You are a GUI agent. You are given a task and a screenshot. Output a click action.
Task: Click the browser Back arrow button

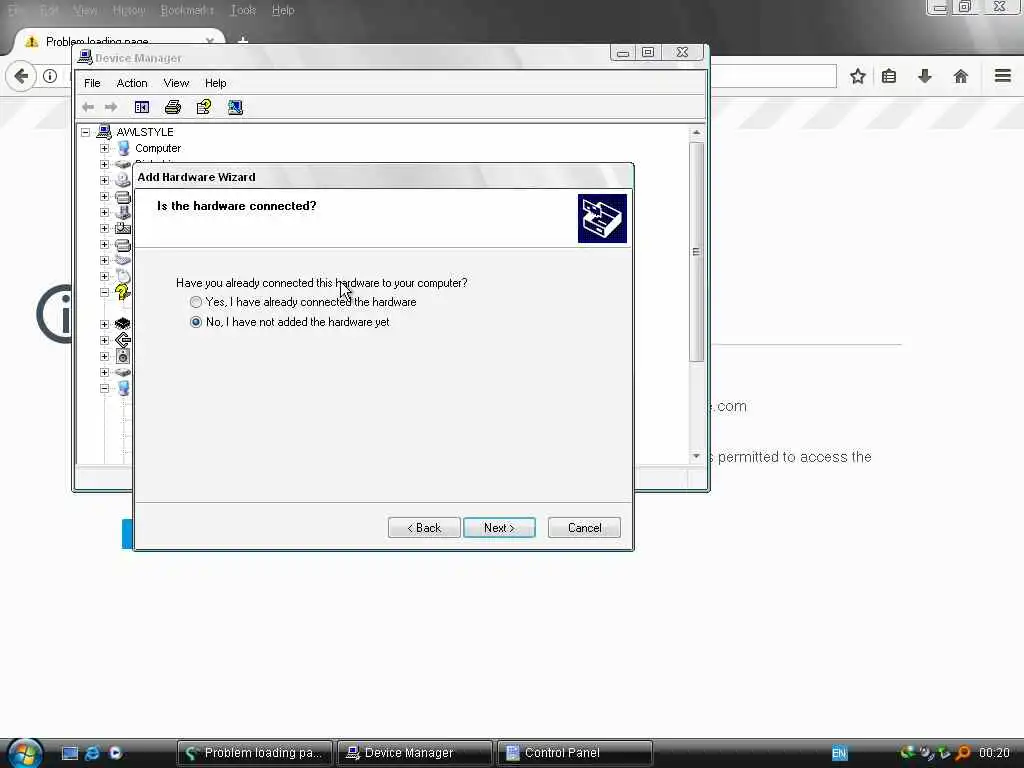tap(21, 76)
